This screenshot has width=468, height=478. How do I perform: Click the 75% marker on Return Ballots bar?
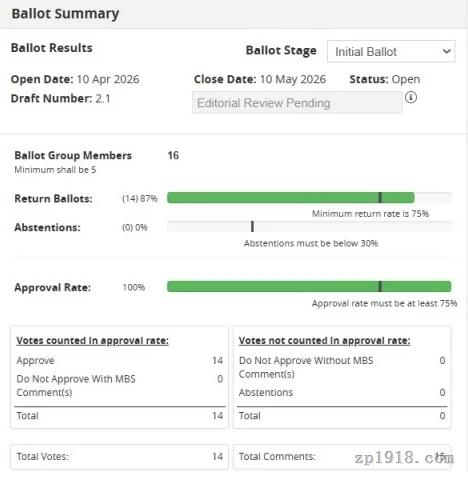point(380,198)
